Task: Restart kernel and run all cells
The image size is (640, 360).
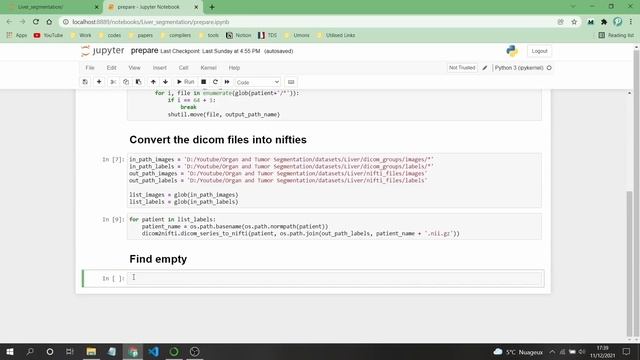Action: click(227, 82)
